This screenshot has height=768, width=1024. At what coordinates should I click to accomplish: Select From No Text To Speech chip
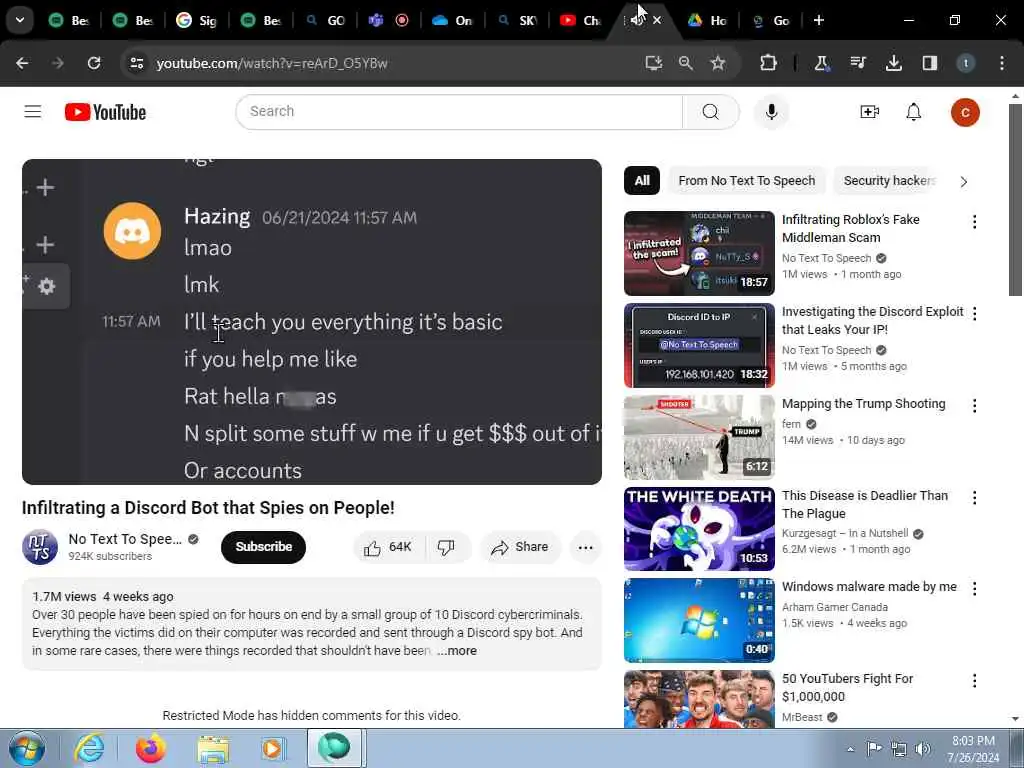pyautogui.click(x=746, y=181)
